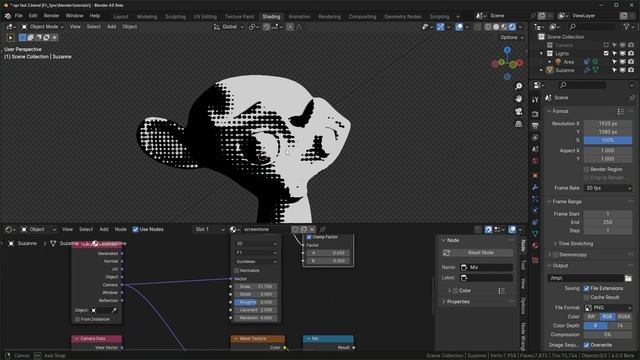The height and width of the screenshot is (360, 640).
Task: Click the viewport pan hand icon
Action: 518,99
